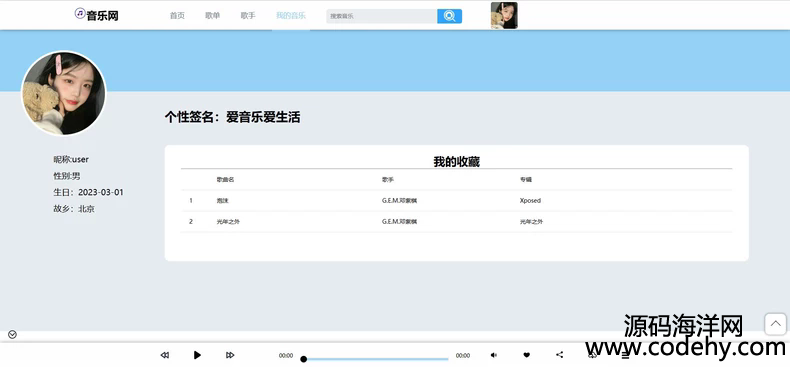
Task: Collapse the player bar with chevron
Action: pos(13,334)
